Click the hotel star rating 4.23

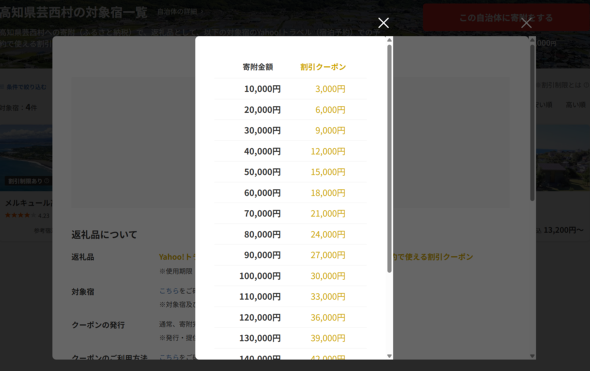point(27,216)
